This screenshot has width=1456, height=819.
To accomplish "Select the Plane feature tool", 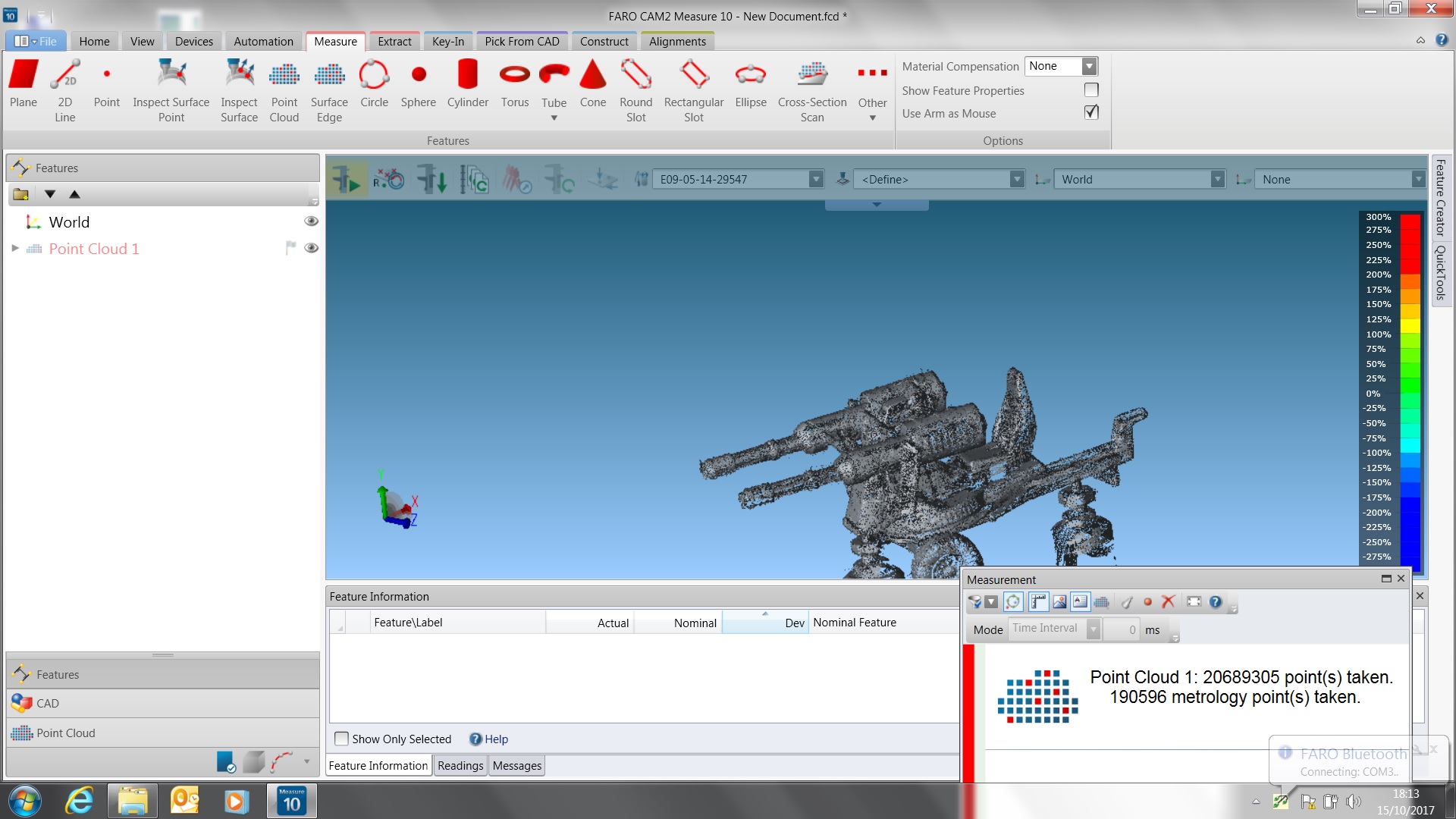I will tap(24, 83).
